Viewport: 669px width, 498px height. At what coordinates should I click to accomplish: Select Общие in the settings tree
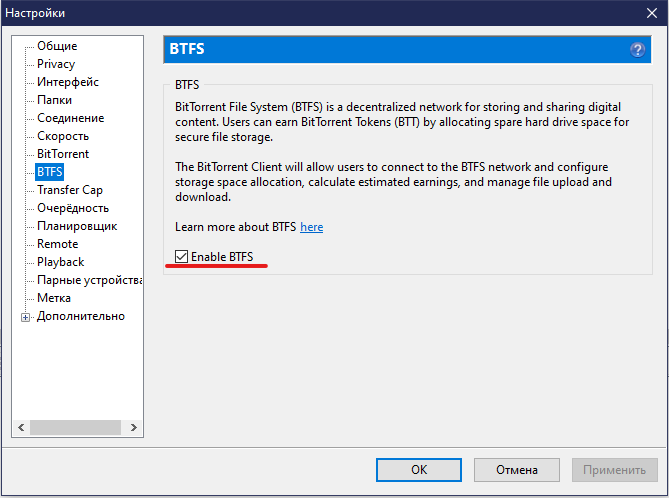pyautogui.click(x=57, y=46)
